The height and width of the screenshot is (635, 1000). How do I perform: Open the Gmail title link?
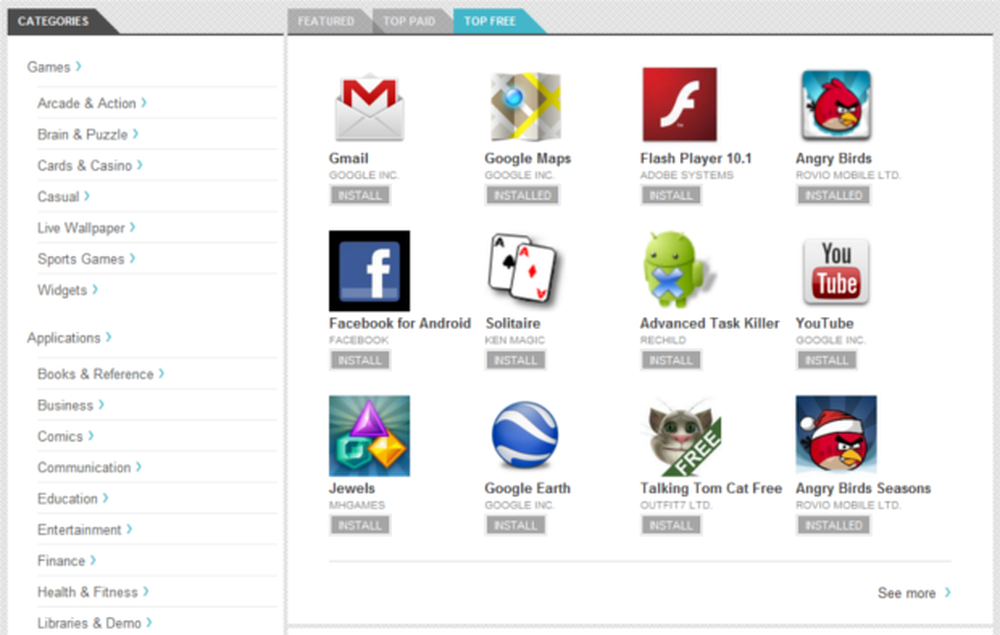[349, 158]
